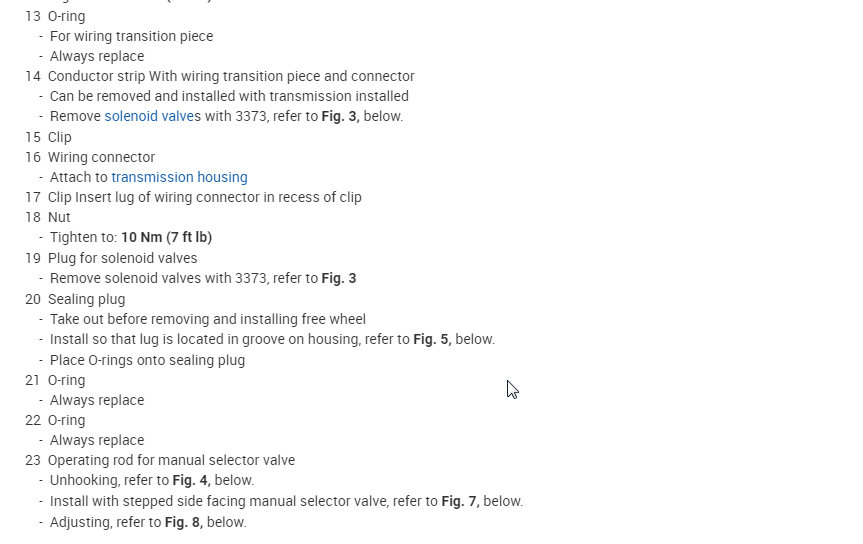Click item 16 "Wiring connector" text
This screenshot has width=863, height=544.
pos(101,157)
